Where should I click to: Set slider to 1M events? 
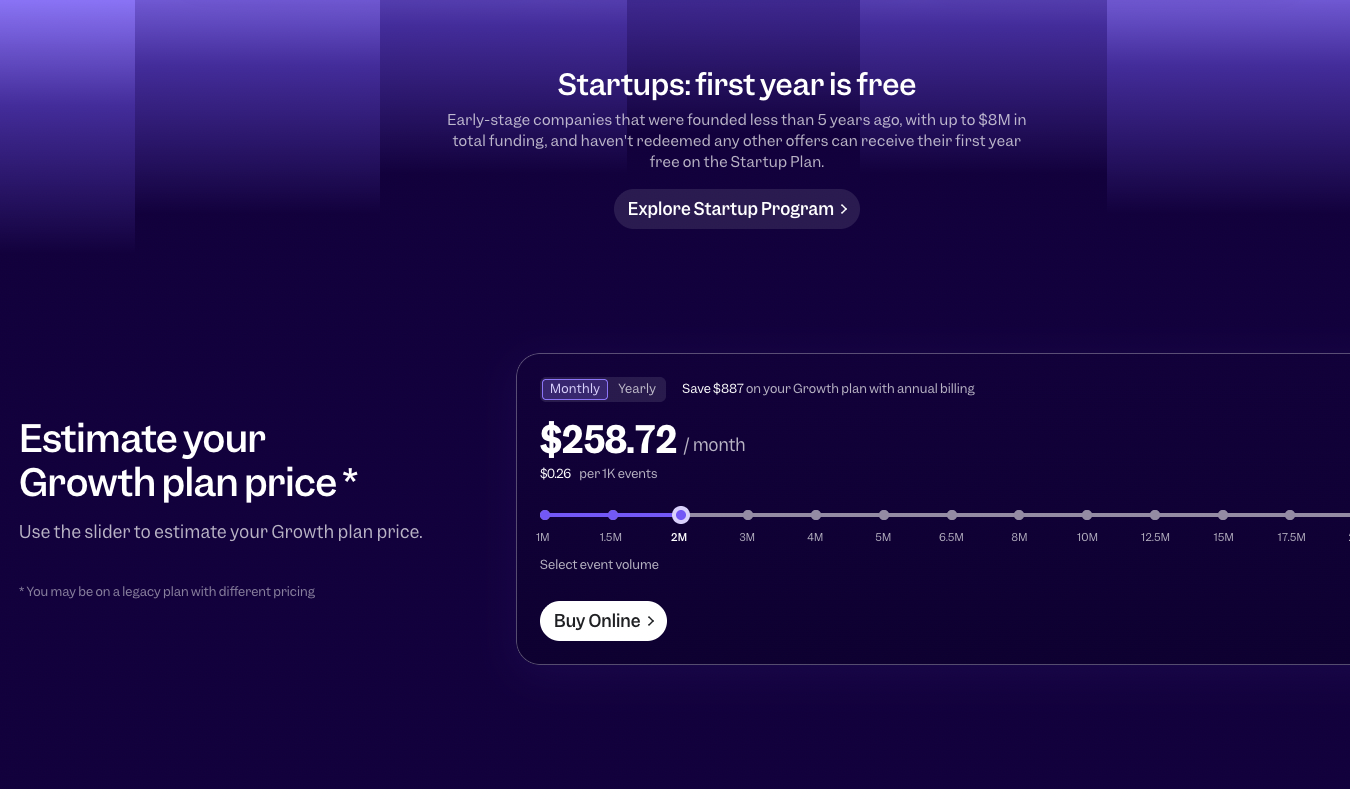[545, 515]
